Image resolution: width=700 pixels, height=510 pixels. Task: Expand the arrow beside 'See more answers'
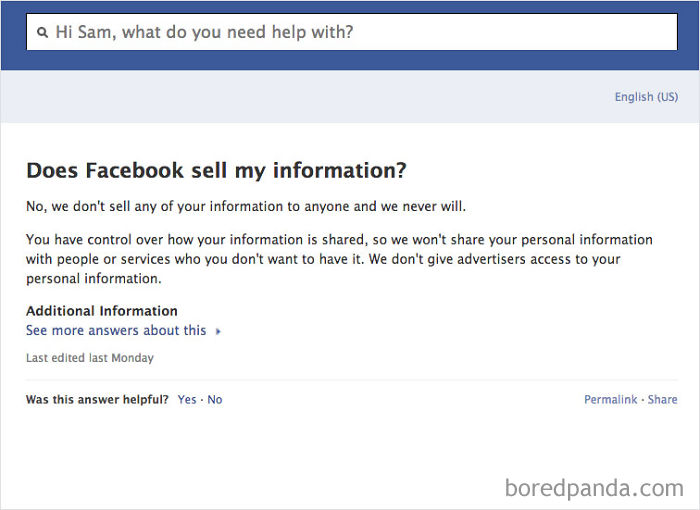pos(218,331)
